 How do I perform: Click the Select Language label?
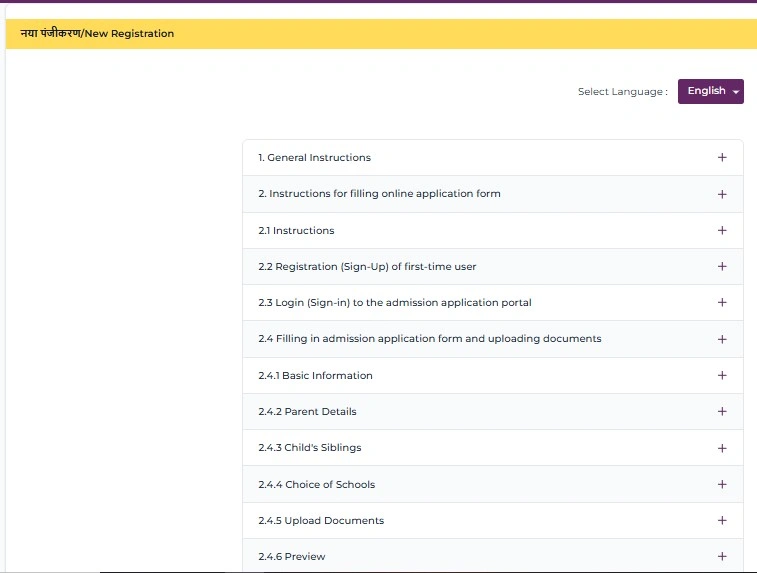pyautogui.click(x=622, y=92)
